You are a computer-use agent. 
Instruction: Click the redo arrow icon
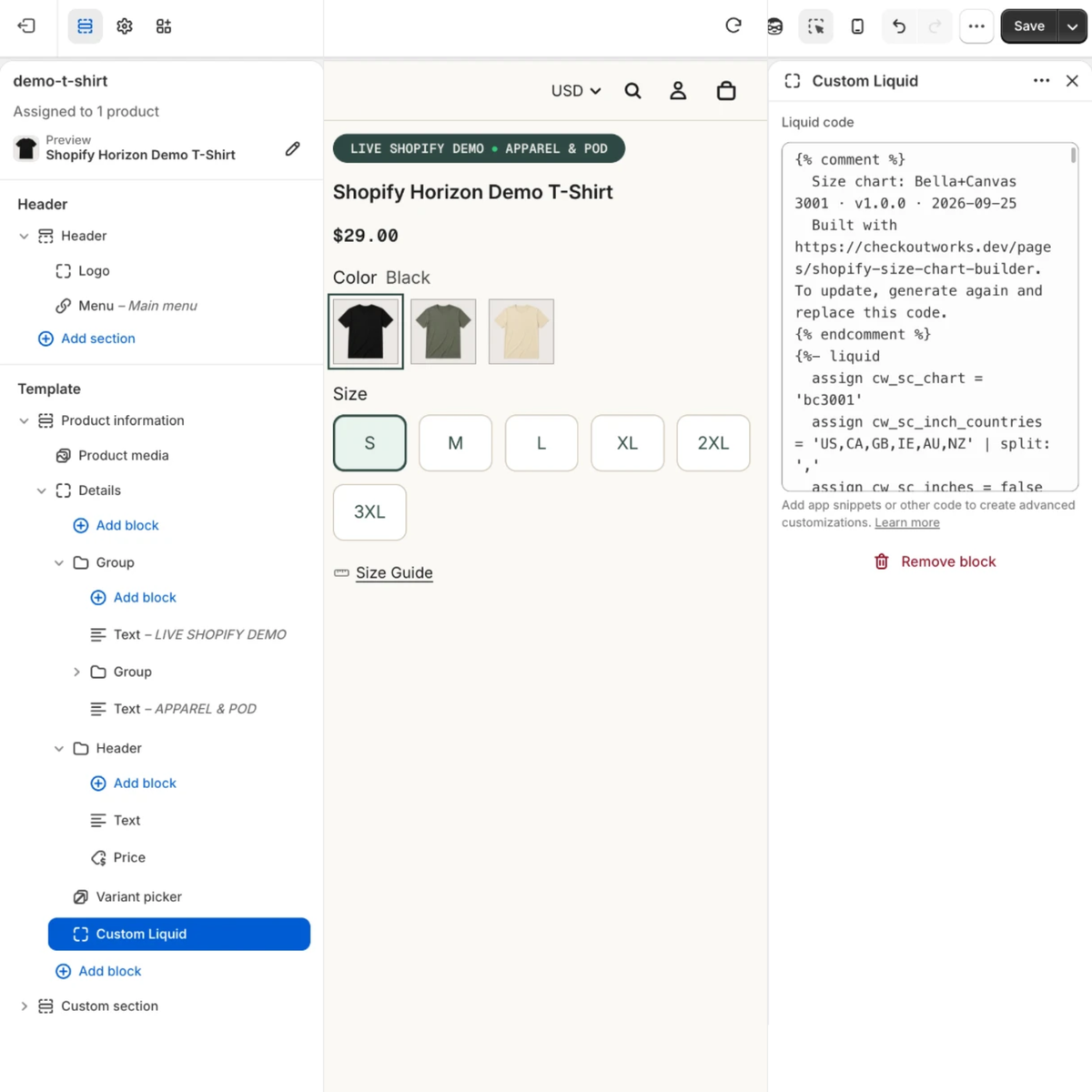pos(935,26)
